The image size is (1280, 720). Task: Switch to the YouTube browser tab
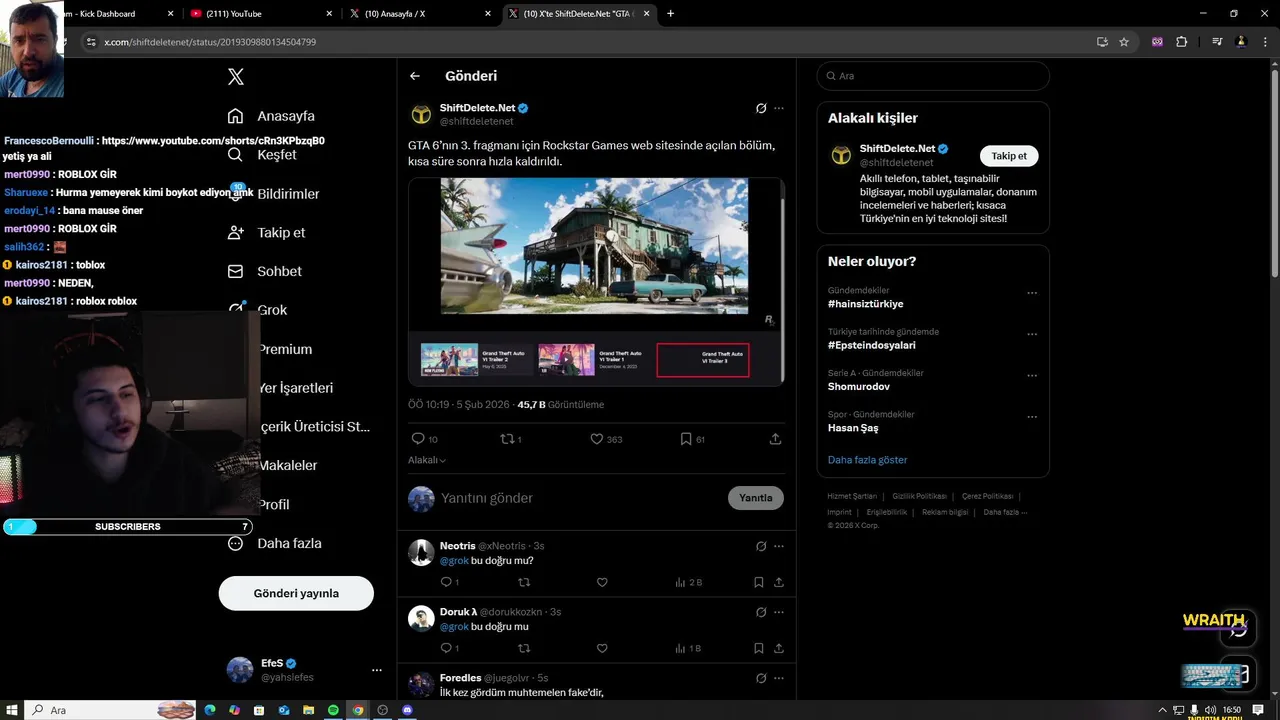262,14
